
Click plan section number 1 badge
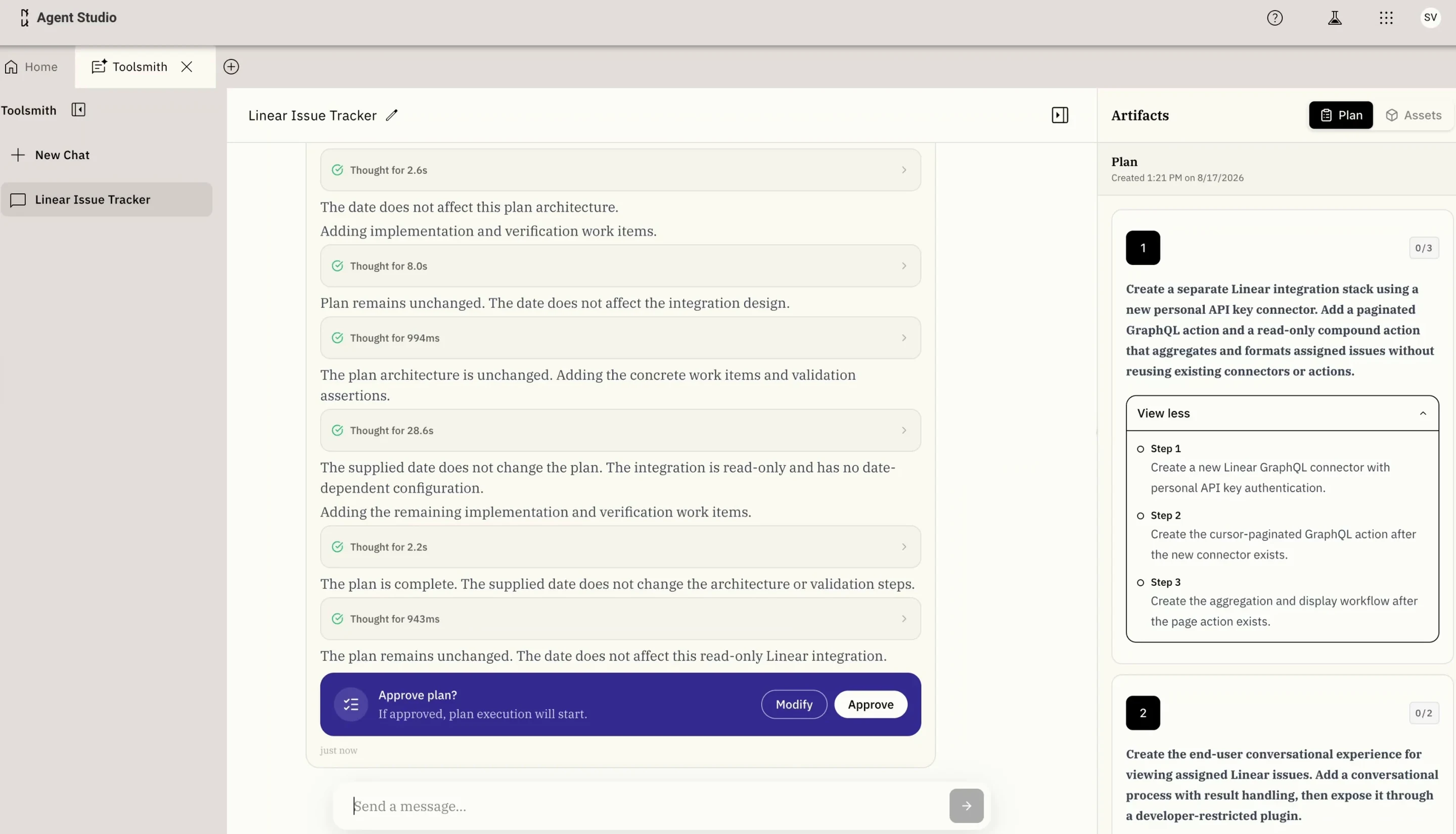(x=1143, y=248)
